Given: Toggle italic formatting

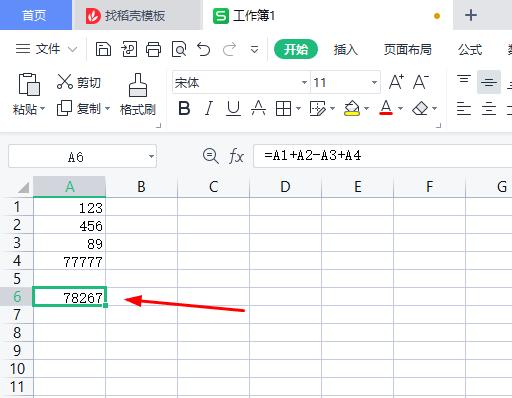Looking at the screenshot, I should 209,108.
